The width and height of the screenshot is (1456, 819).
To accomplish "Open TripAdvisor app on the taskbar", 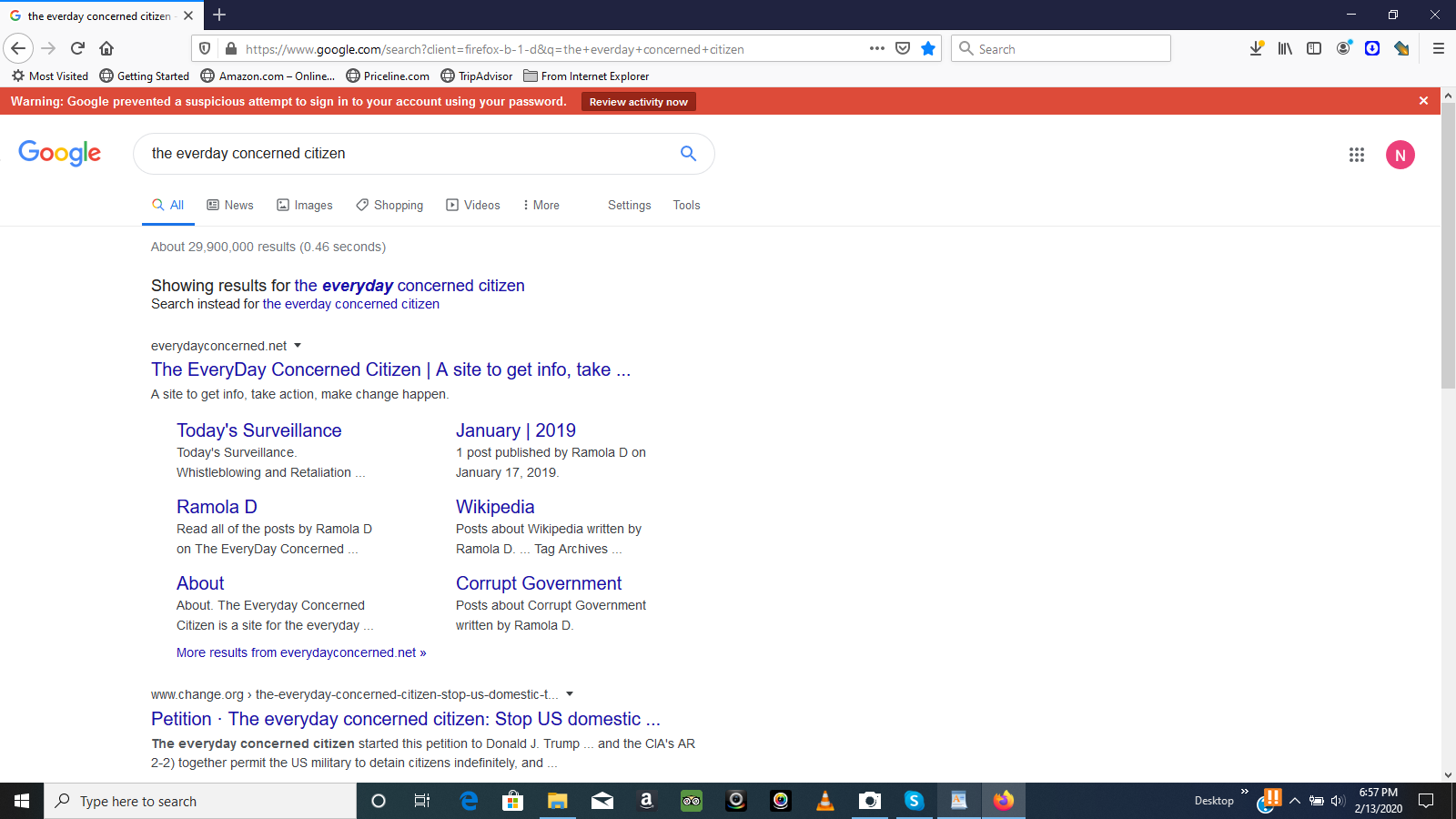I will (x=692, y=801).
